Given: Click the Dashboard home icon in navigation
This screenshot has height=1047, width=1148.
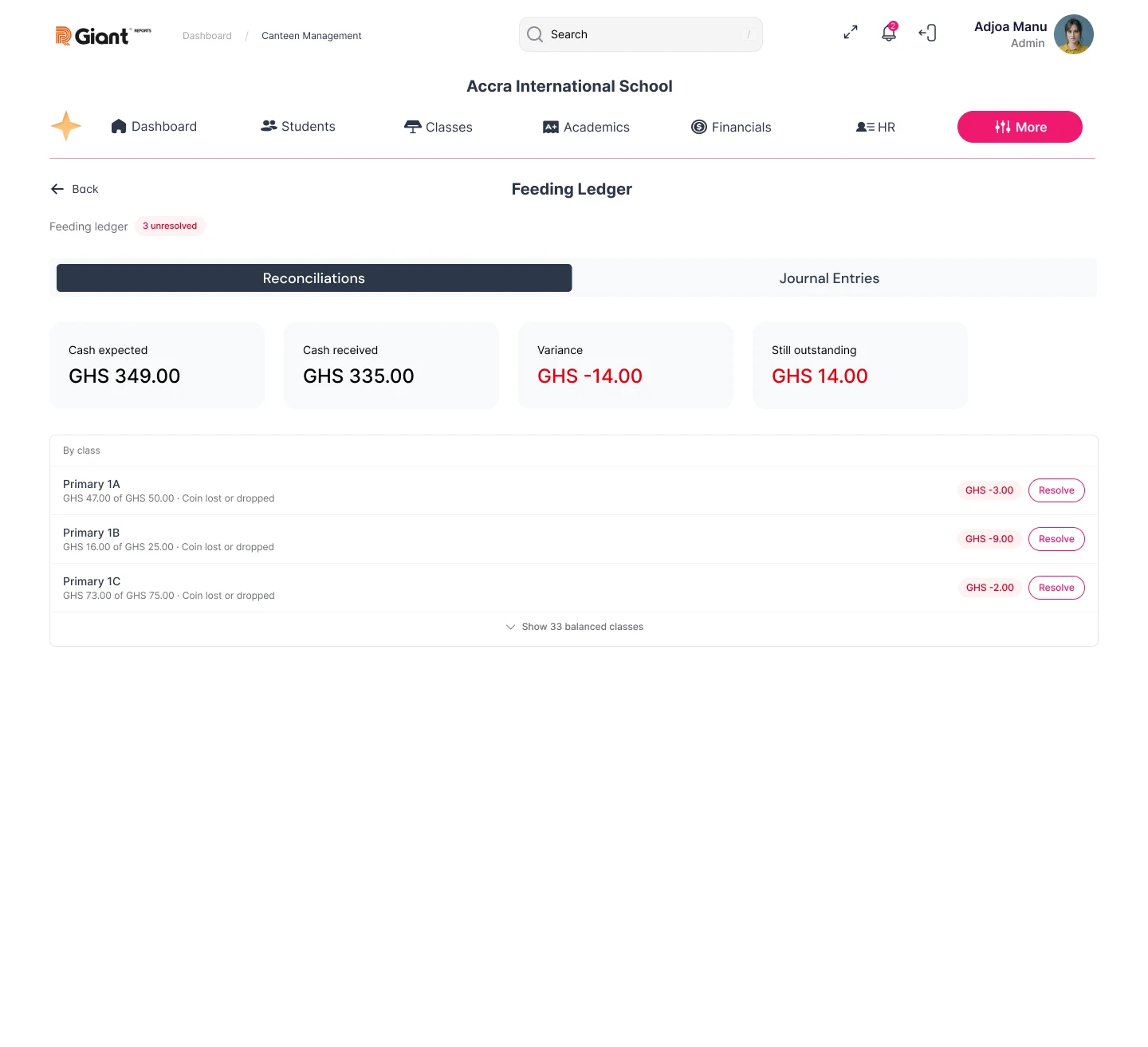Looking at the screenshot, I should [x=119, y=126].
